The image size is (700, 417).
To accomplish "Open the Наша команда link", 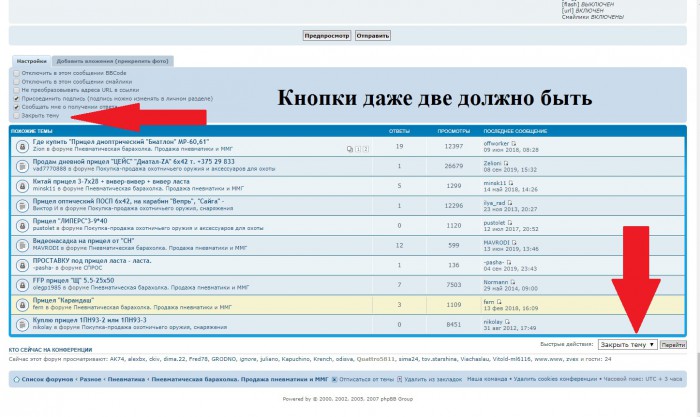I will click(x=487, y=379).
